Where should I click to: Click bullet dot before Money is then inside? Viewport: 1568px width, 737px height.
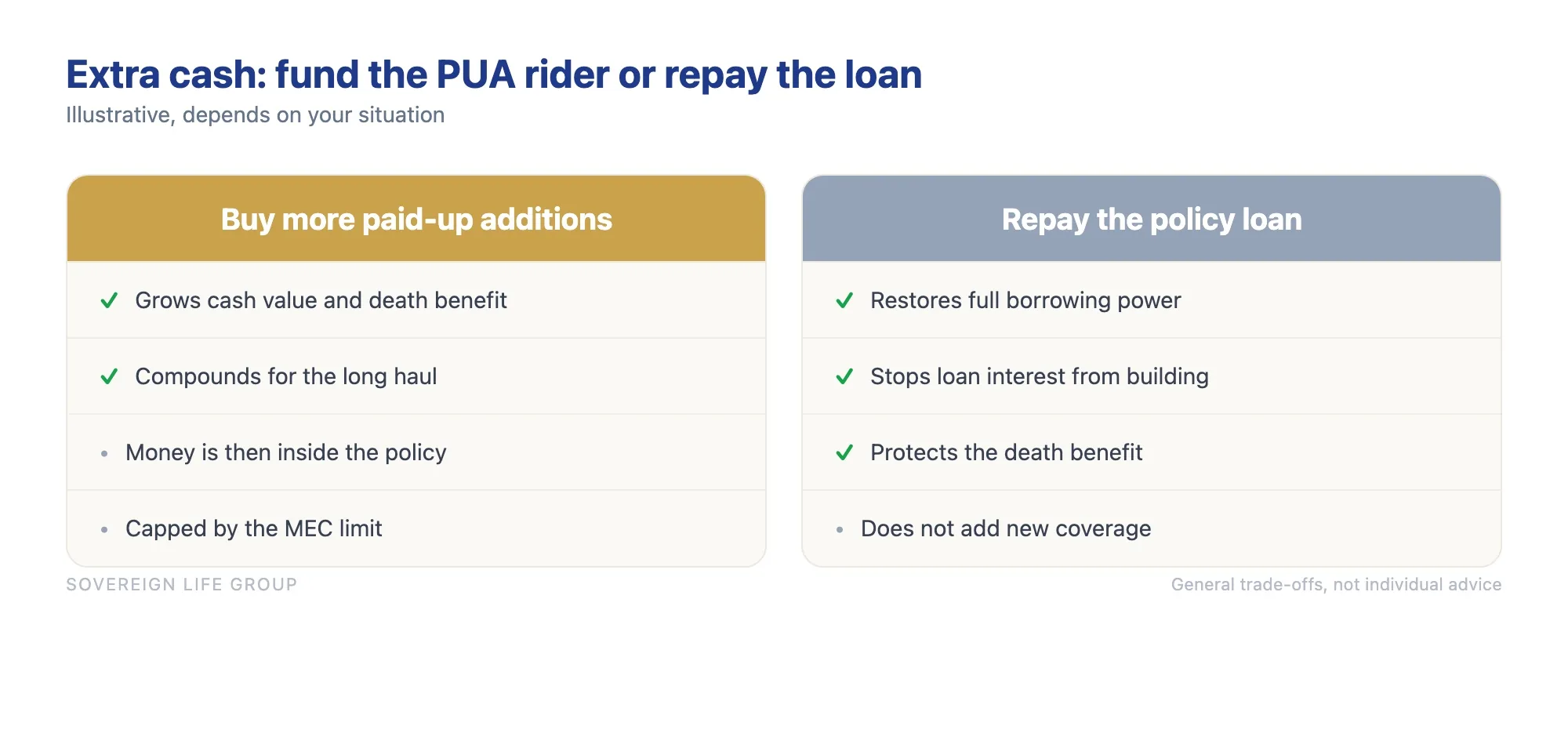coord(104,453)
